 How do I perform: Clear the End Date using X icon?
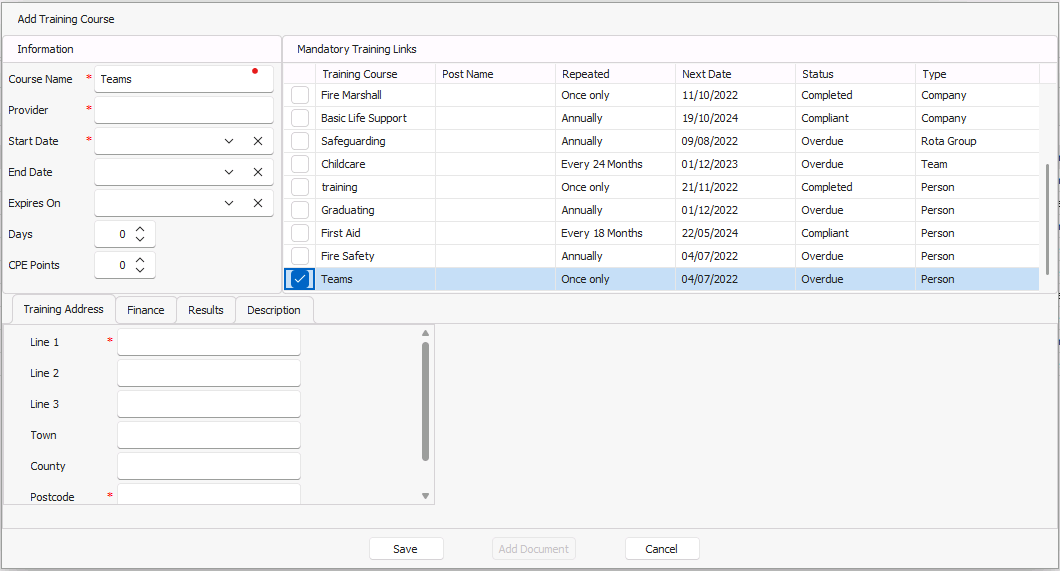[x=258, y=172]
